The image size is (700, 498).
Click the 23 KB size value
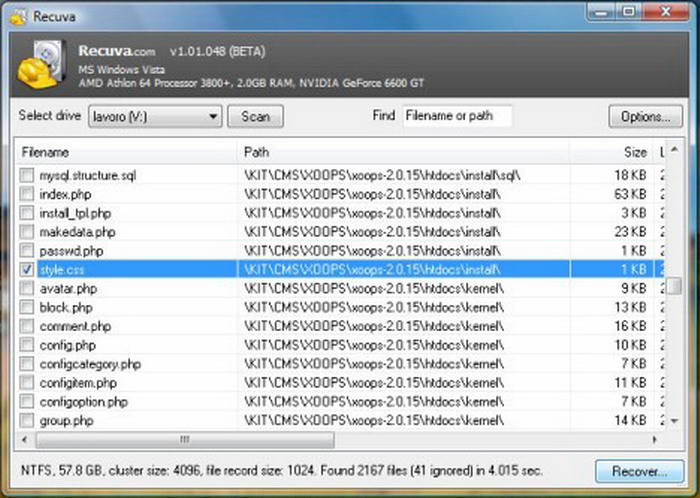(630, 232)
